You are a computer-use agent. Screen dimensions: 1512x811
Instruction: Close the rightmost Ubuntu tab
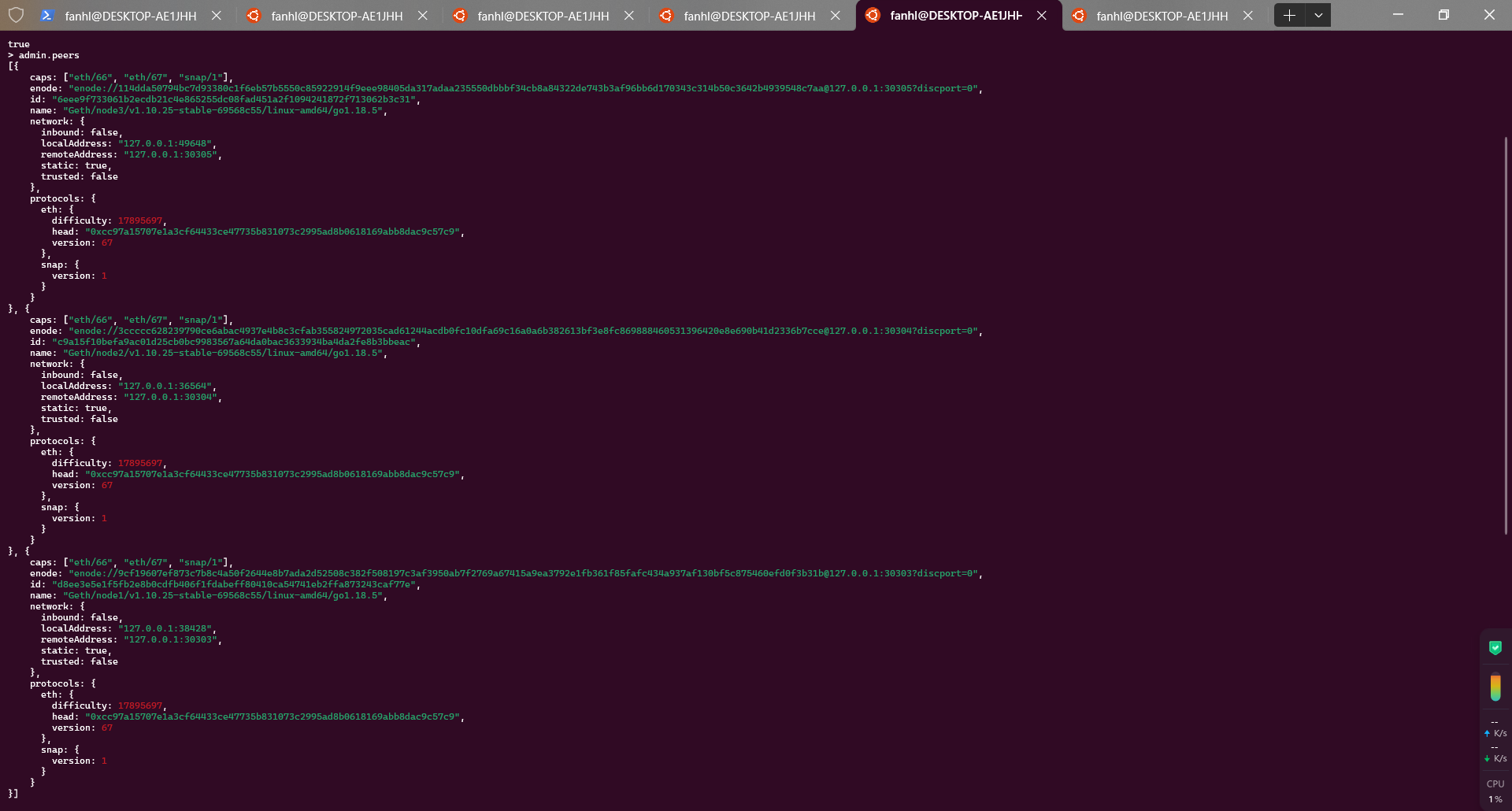[x=1248, y=15]
